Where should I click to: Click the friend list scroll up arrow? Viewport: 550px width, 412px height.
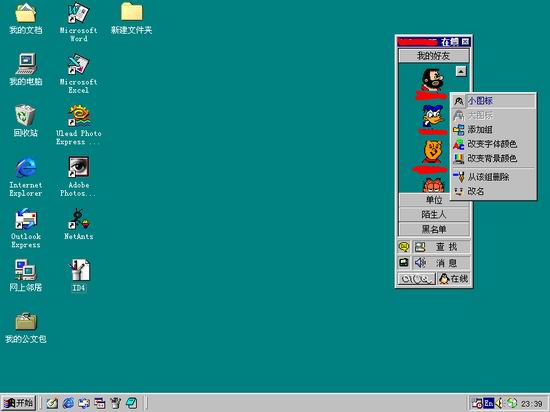461,72
